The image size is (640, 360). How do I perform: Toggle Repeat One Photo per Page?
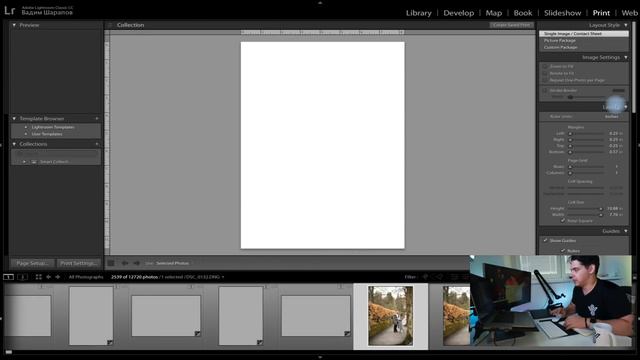[544, 80]
